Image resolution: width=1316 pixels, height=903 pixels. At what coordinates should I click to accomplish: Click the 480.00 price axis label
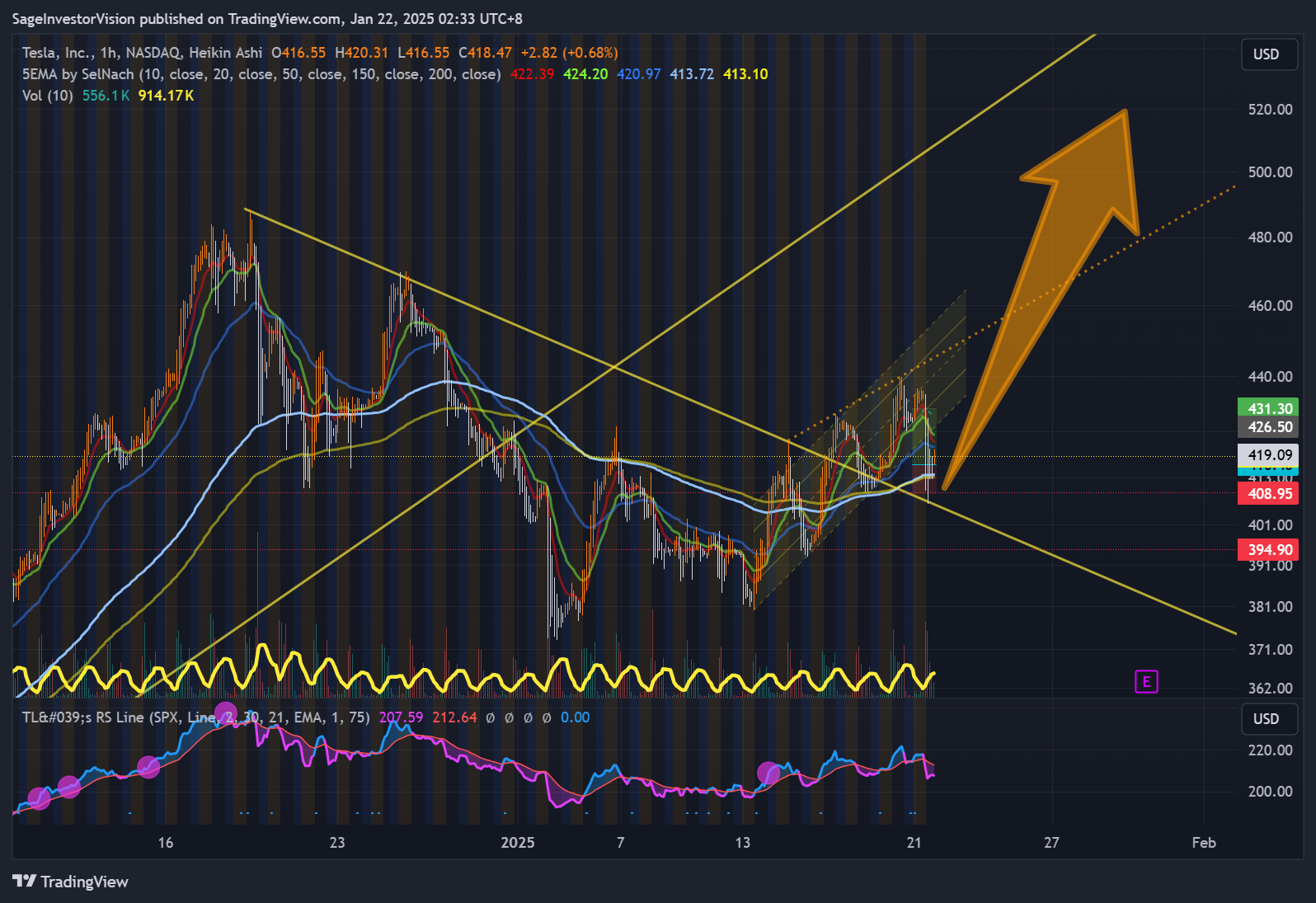pos(1270,238)
